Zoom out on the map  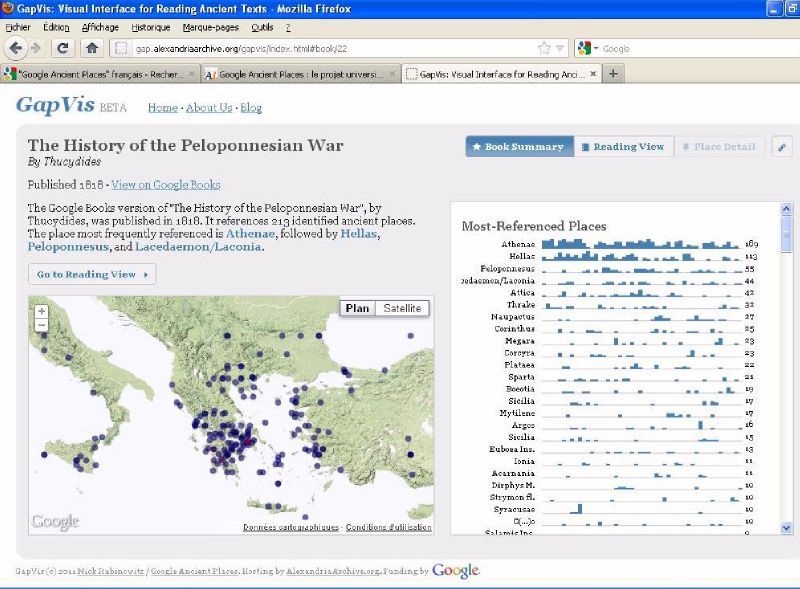click(41, 325)
